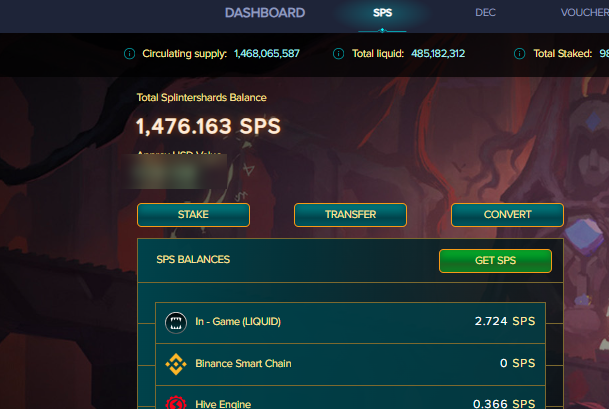Click the Circulating supply value 1,468,065,587

(267, 54)
